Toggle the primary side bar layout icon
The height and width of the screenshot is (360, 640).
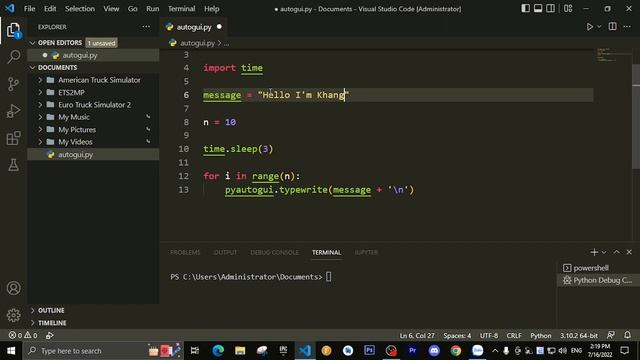click(526, 9)
